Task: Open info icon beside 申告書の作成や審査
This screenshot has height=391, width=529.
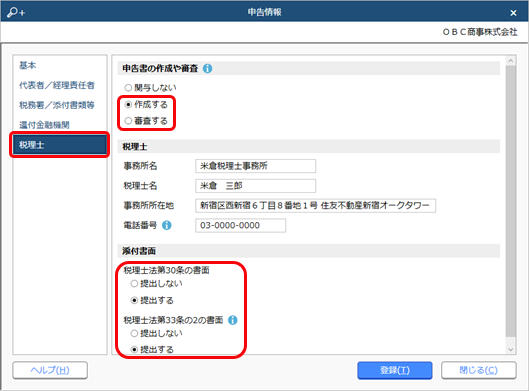Action: tap(207, 68)
